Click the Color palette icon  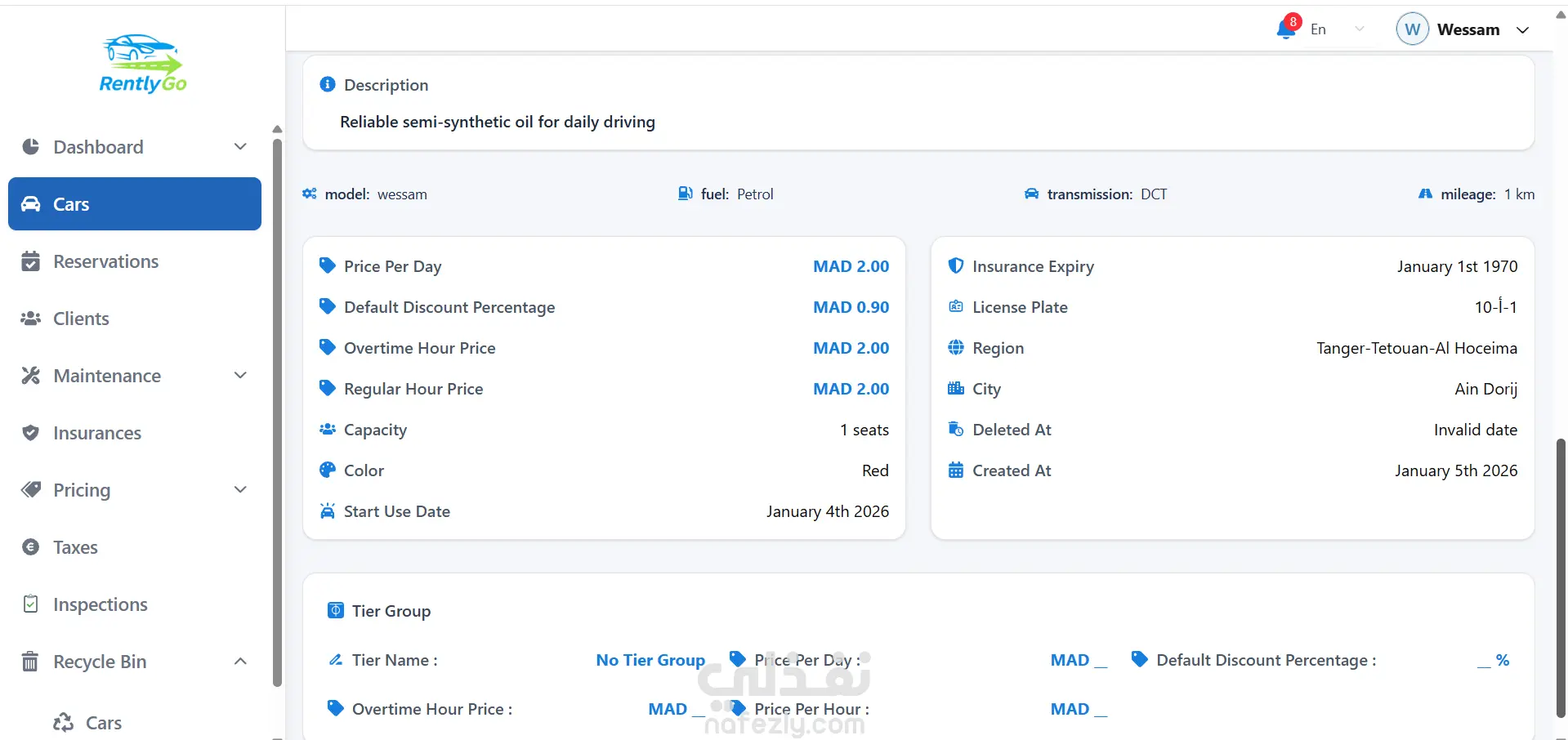[328, 470]
